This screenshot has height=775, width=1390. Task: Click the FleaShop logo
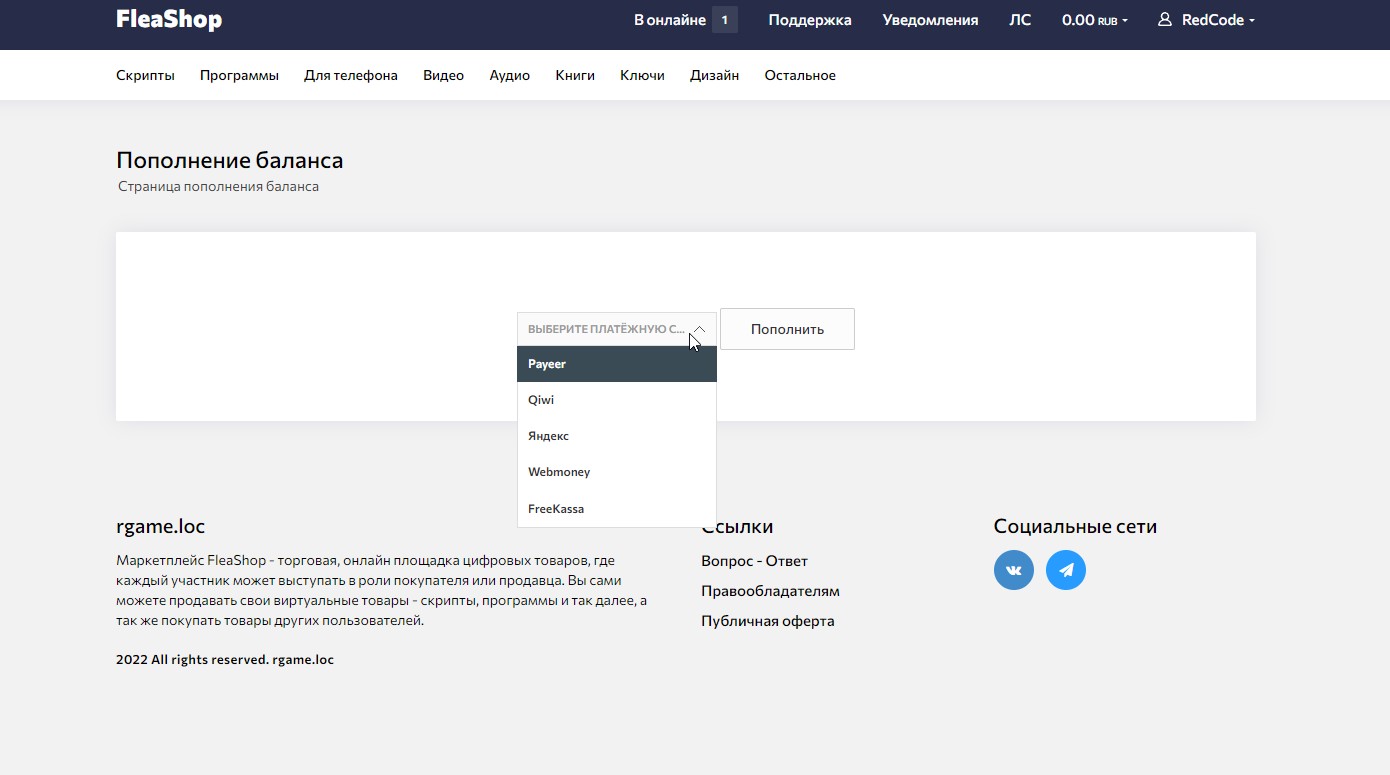[169, 20]
